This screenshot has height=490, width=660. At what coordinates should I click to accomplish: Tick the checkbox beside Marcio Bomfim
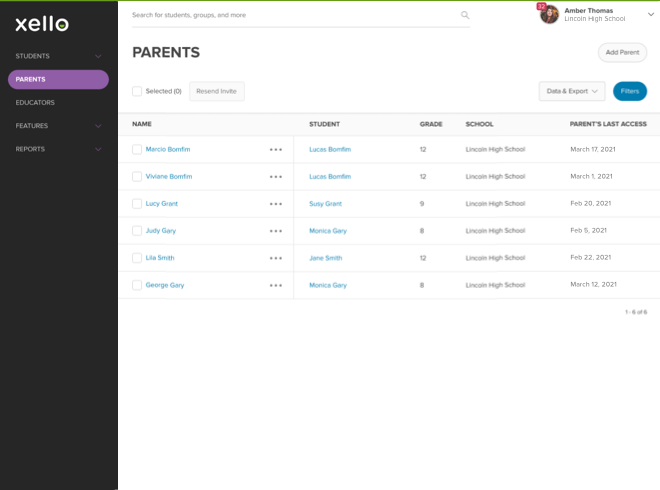coord(137,150)
